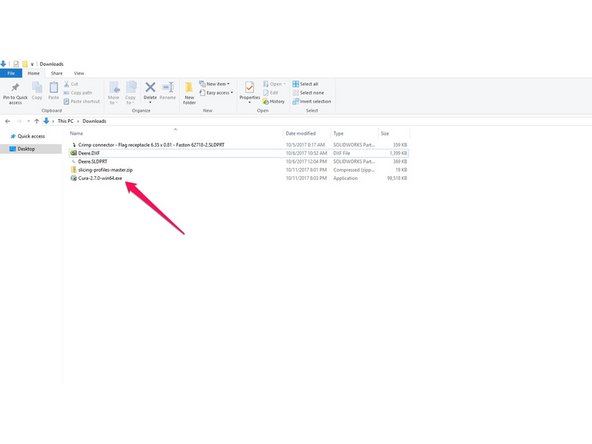Expand recent locations dropdown arrow

[x=28, y=121]
